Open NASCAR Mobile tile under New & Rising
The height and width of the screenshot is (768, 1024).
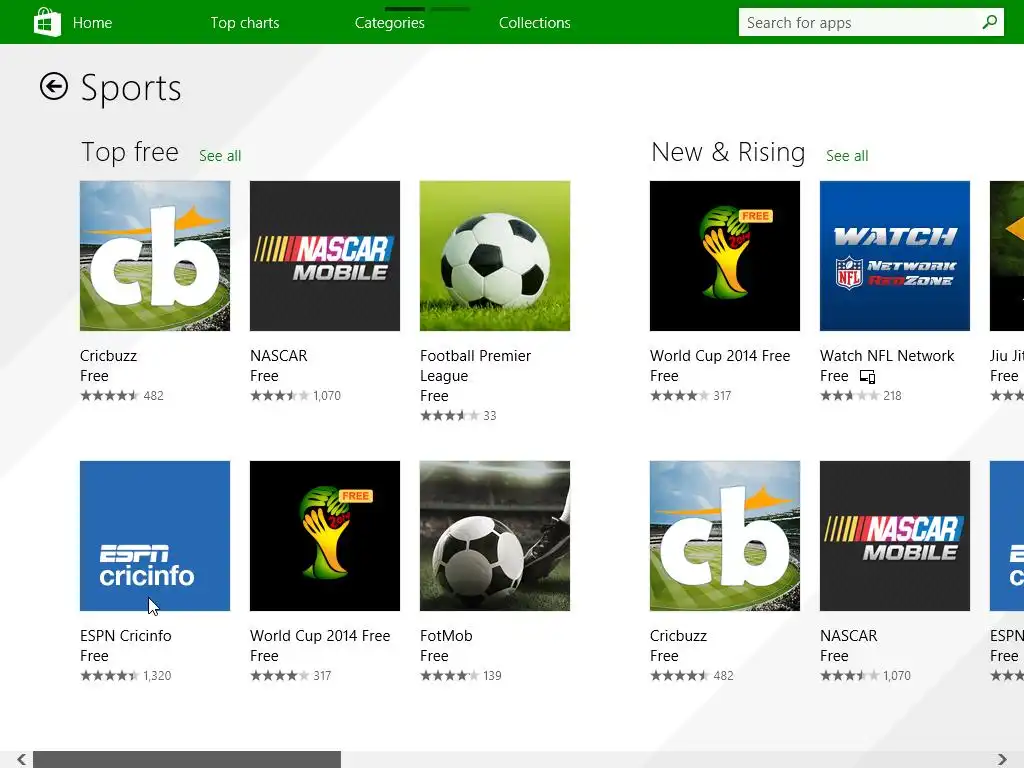pos(895,536)
